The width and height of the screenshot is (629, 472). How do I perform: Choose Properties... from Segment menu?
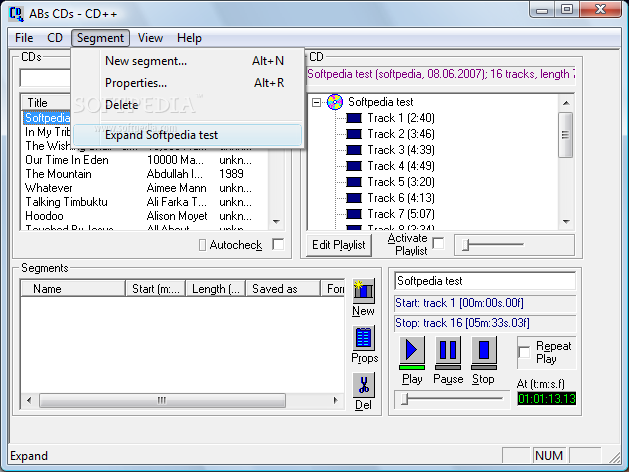tap(188, 83)
